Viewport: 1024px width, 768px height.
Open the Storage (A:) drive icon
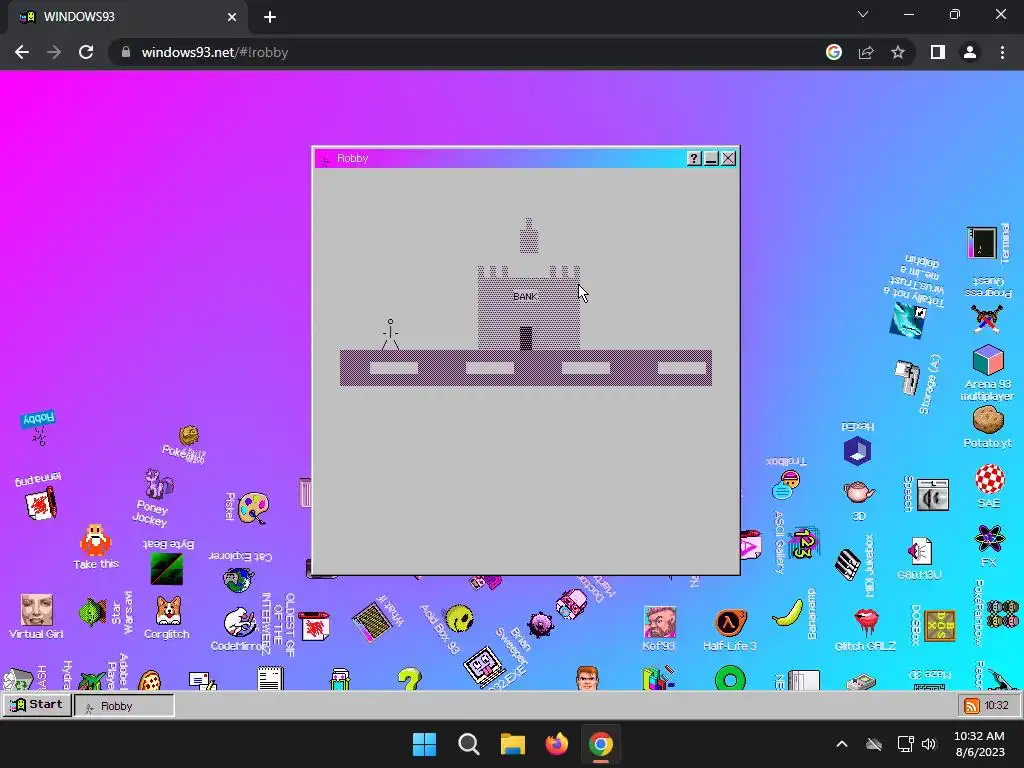click(907, 377)
